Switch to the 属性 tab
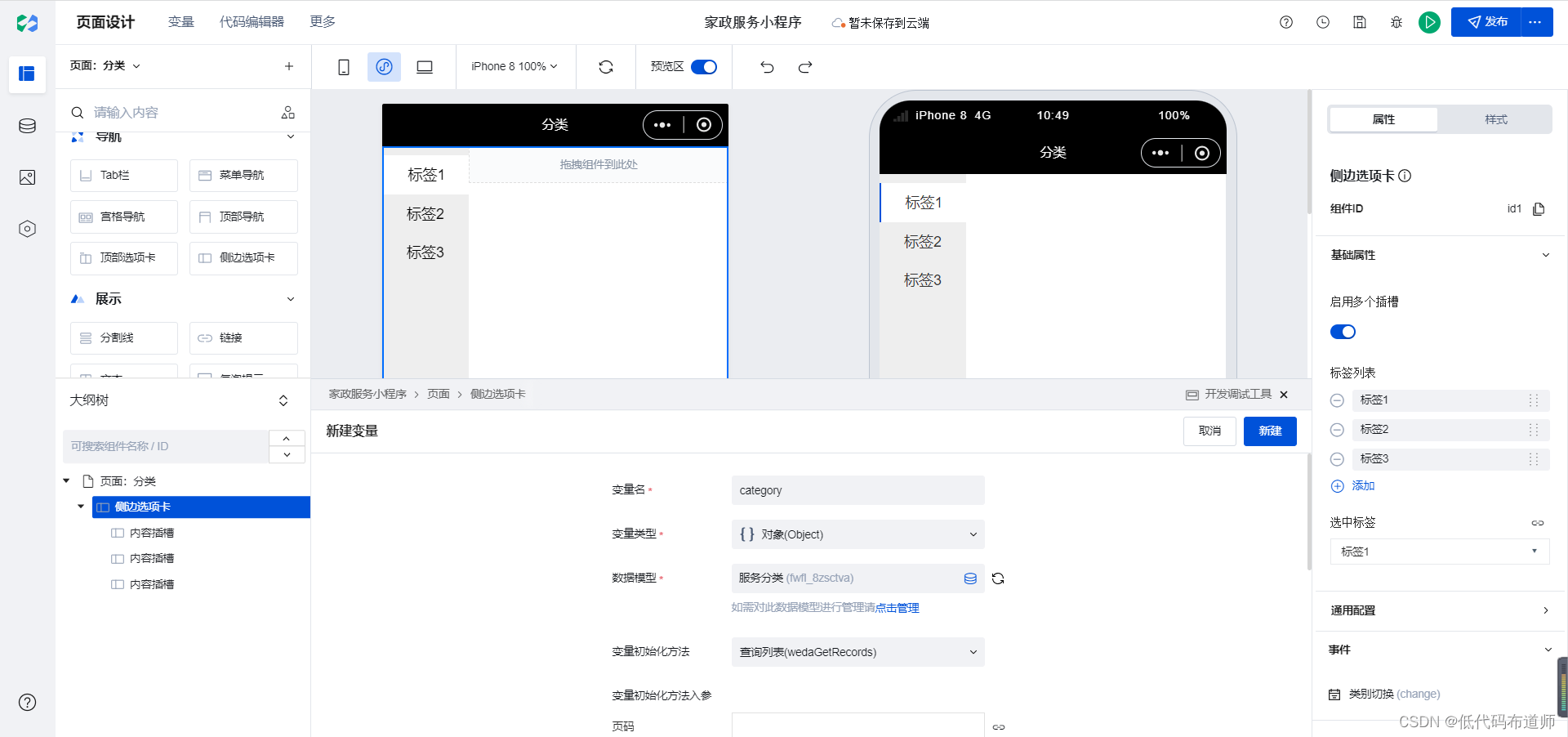This screenshot has height=737, width=1568. [x=1383, y=119]
